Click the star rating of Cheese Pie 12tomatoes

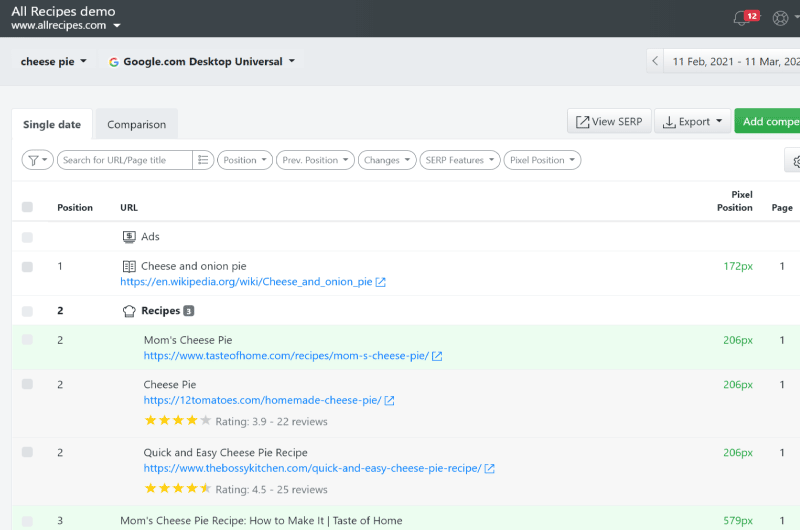tap(178, 420)
